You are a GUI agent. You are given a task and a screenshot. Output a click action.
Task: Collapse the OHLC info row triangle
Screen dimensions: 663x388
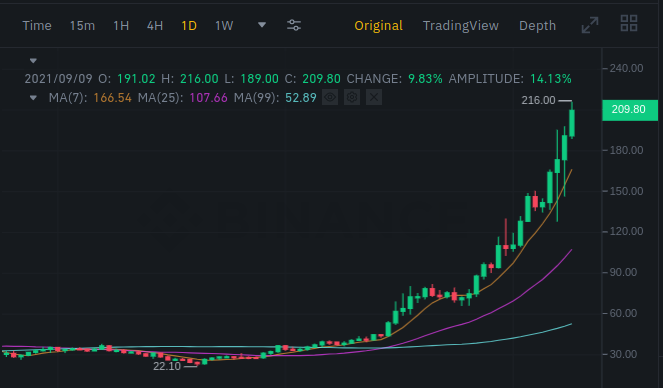tap(33, 61)
